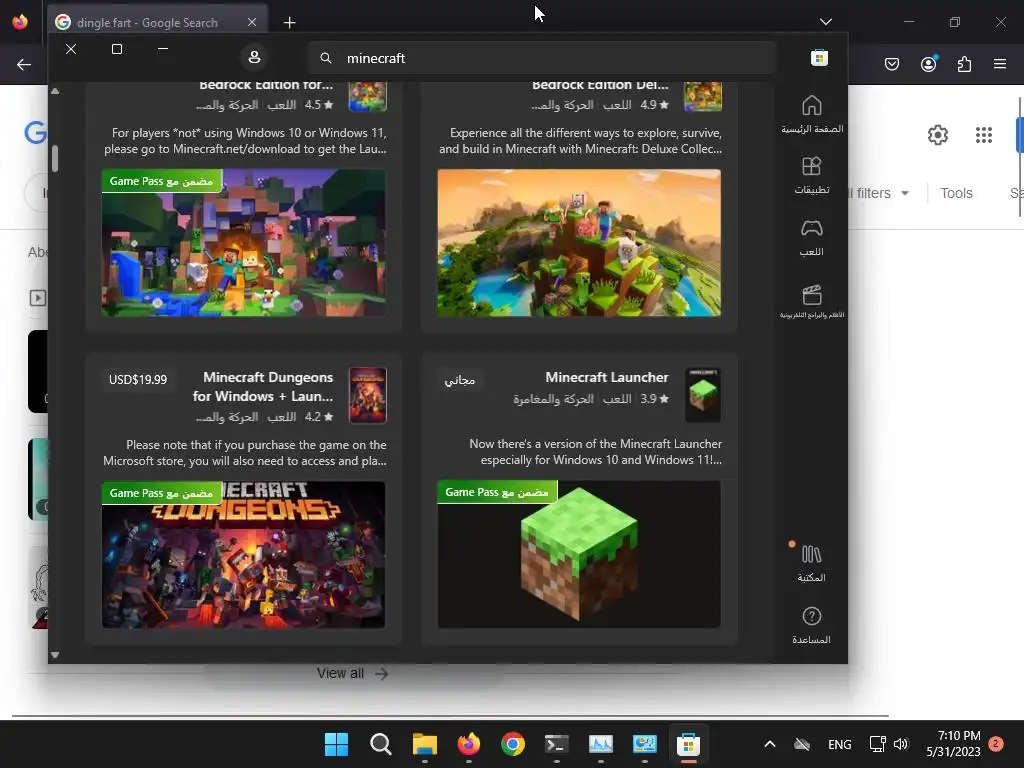
Task: Click scroll down arrow in Store window
Action: [x=55, y=655]
